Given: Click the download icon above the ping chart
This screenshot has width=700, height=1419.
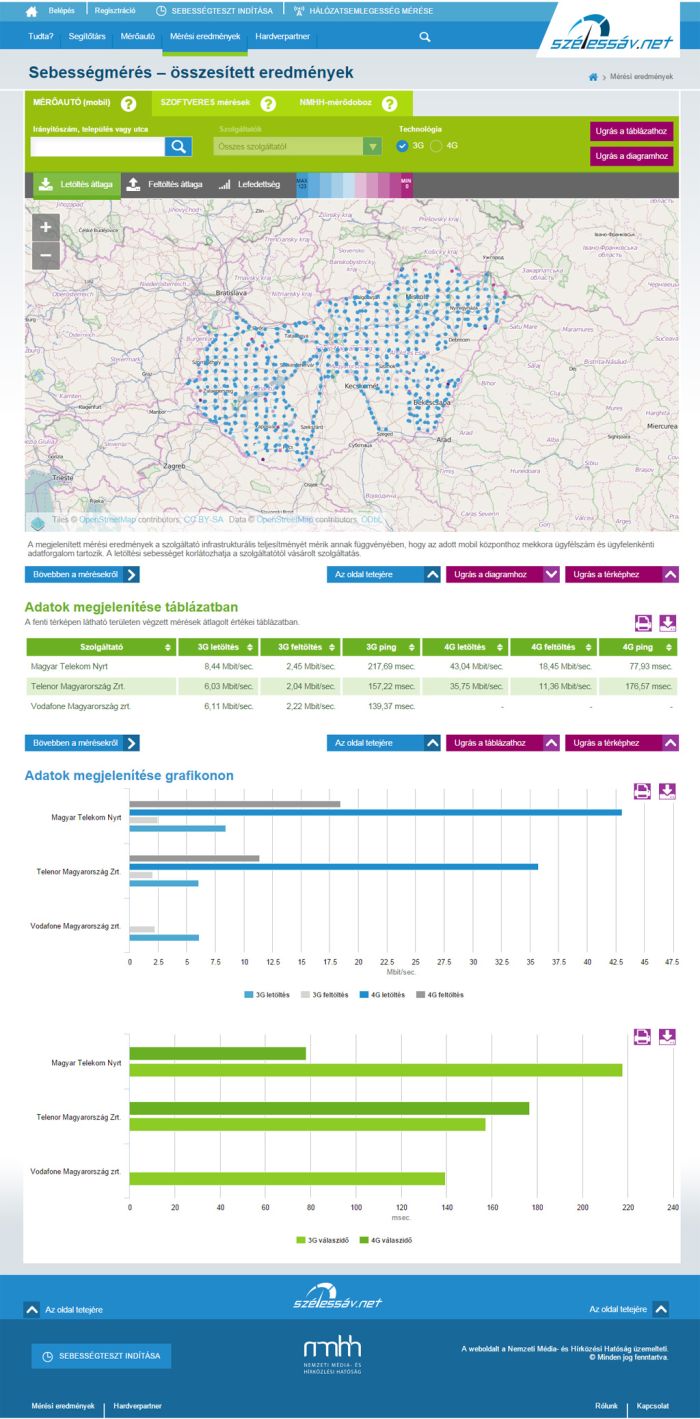Looking at the screenshot, I should (668, 1036).
